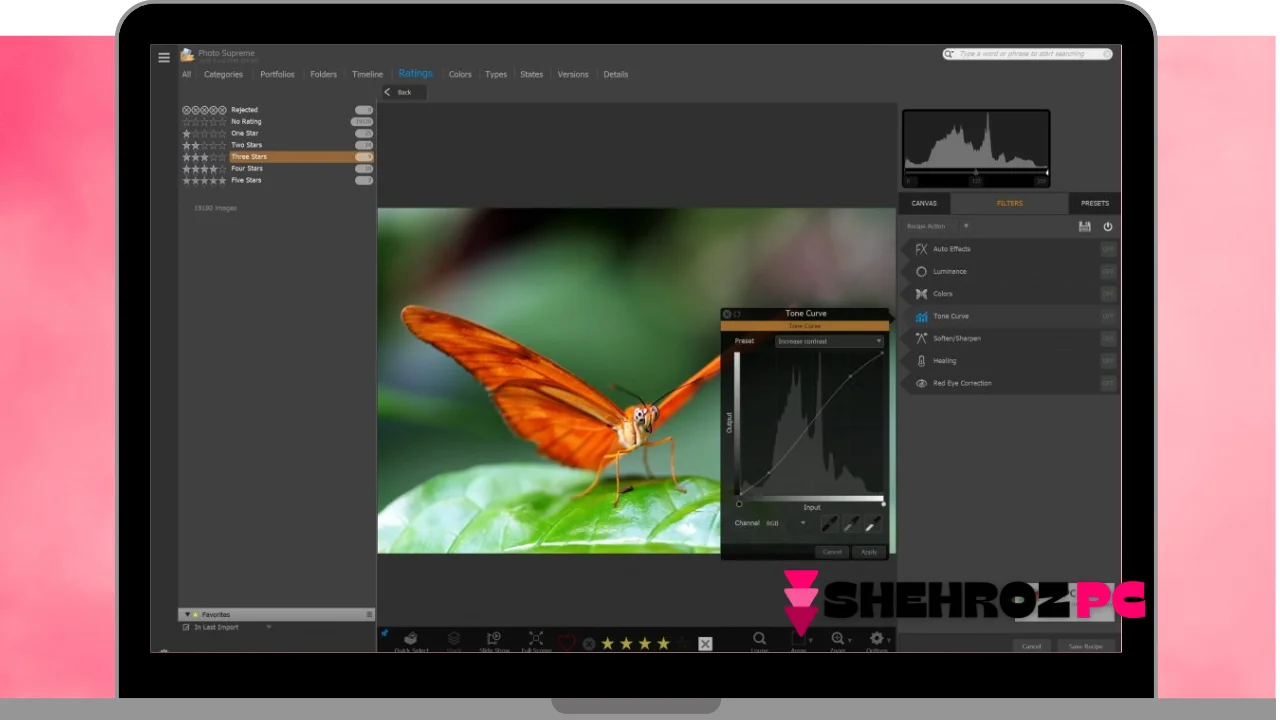Select the No Rating filter

pyautogui.click(x=277, y=121)
